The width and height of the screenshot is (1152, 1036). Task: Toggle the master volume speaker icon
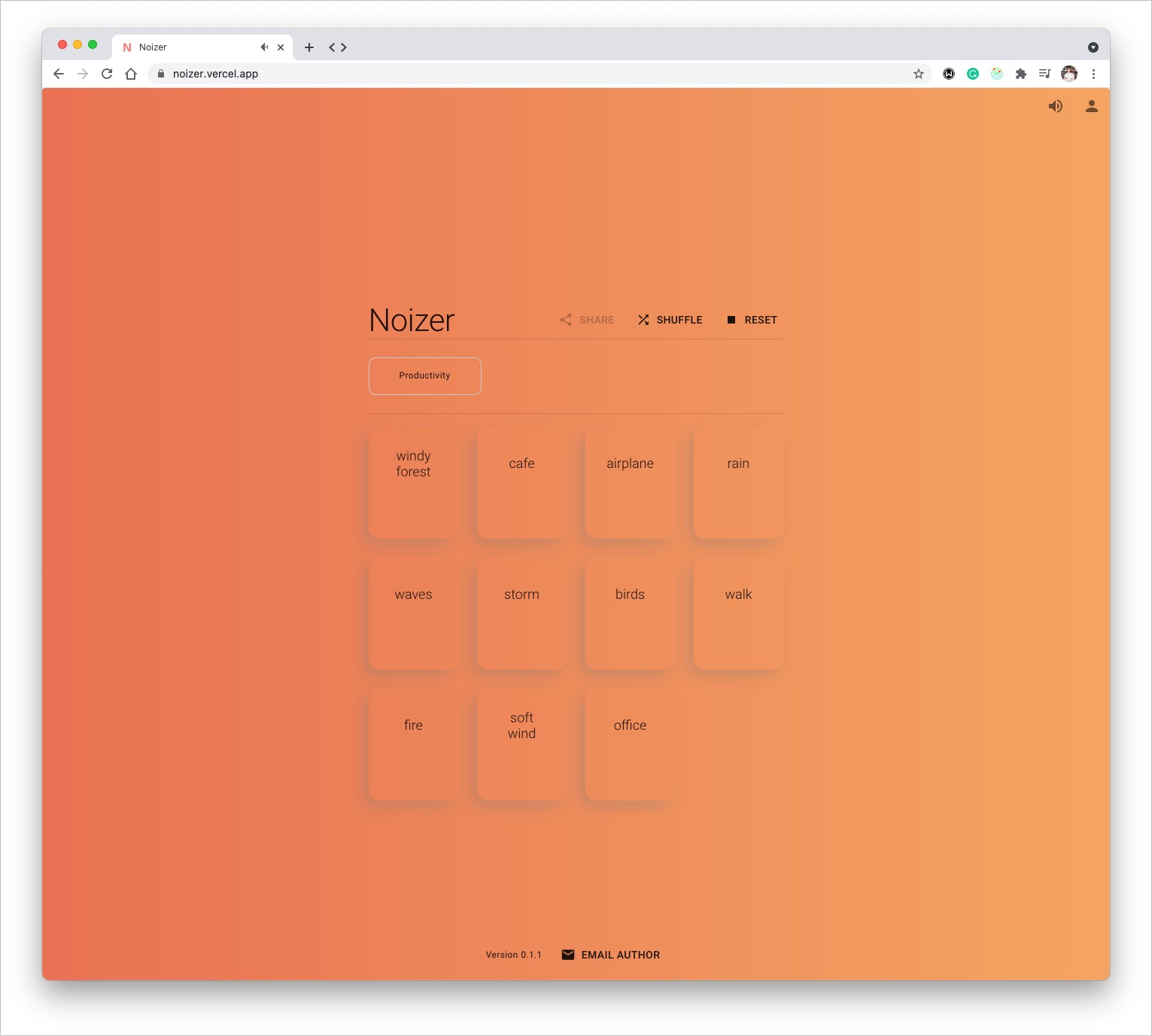(1056, 106)
